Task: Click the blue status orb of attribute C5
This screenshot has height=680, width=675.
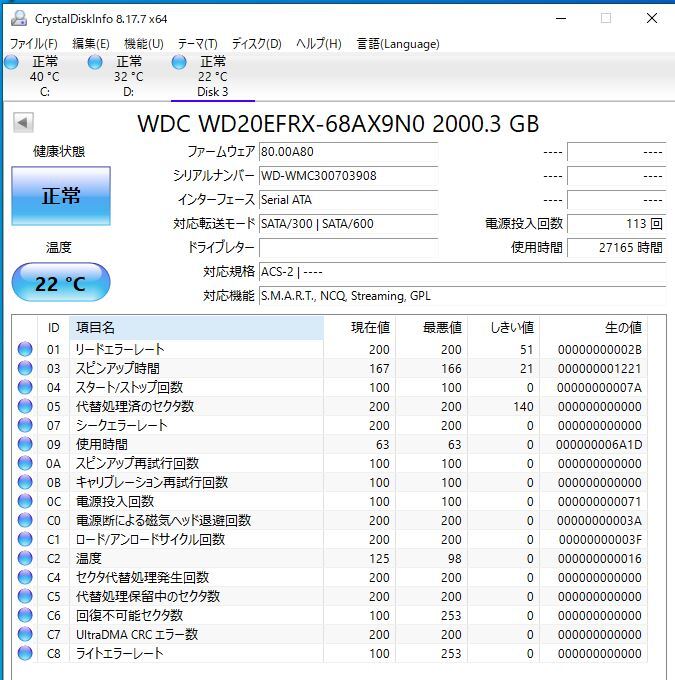Action: 25,596
